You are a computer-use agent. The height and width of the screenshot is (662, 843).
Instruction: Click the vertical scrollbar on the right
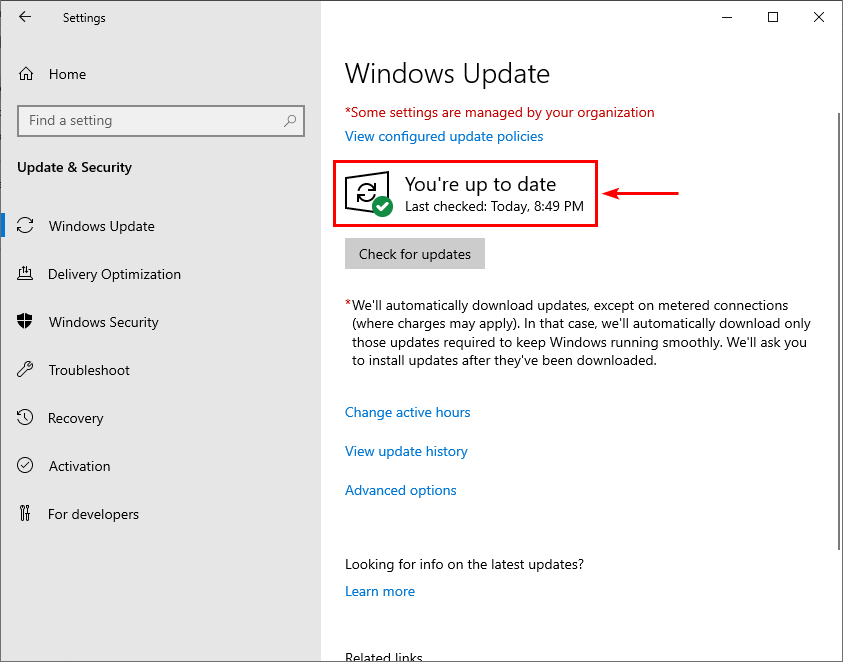click(839, 331)
